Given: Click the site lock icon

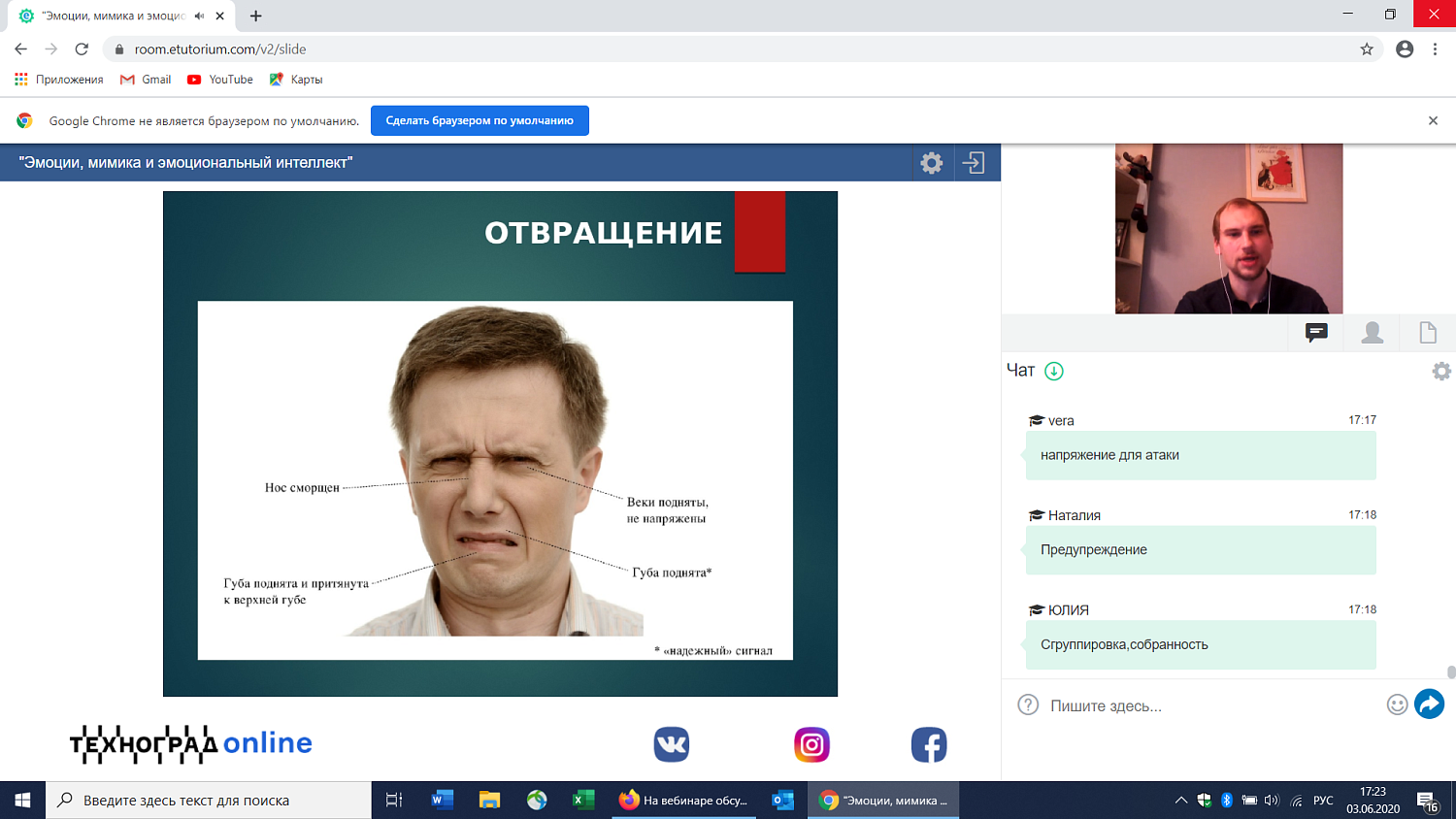Looking at the screenshot, I should (x=119, y=49).
